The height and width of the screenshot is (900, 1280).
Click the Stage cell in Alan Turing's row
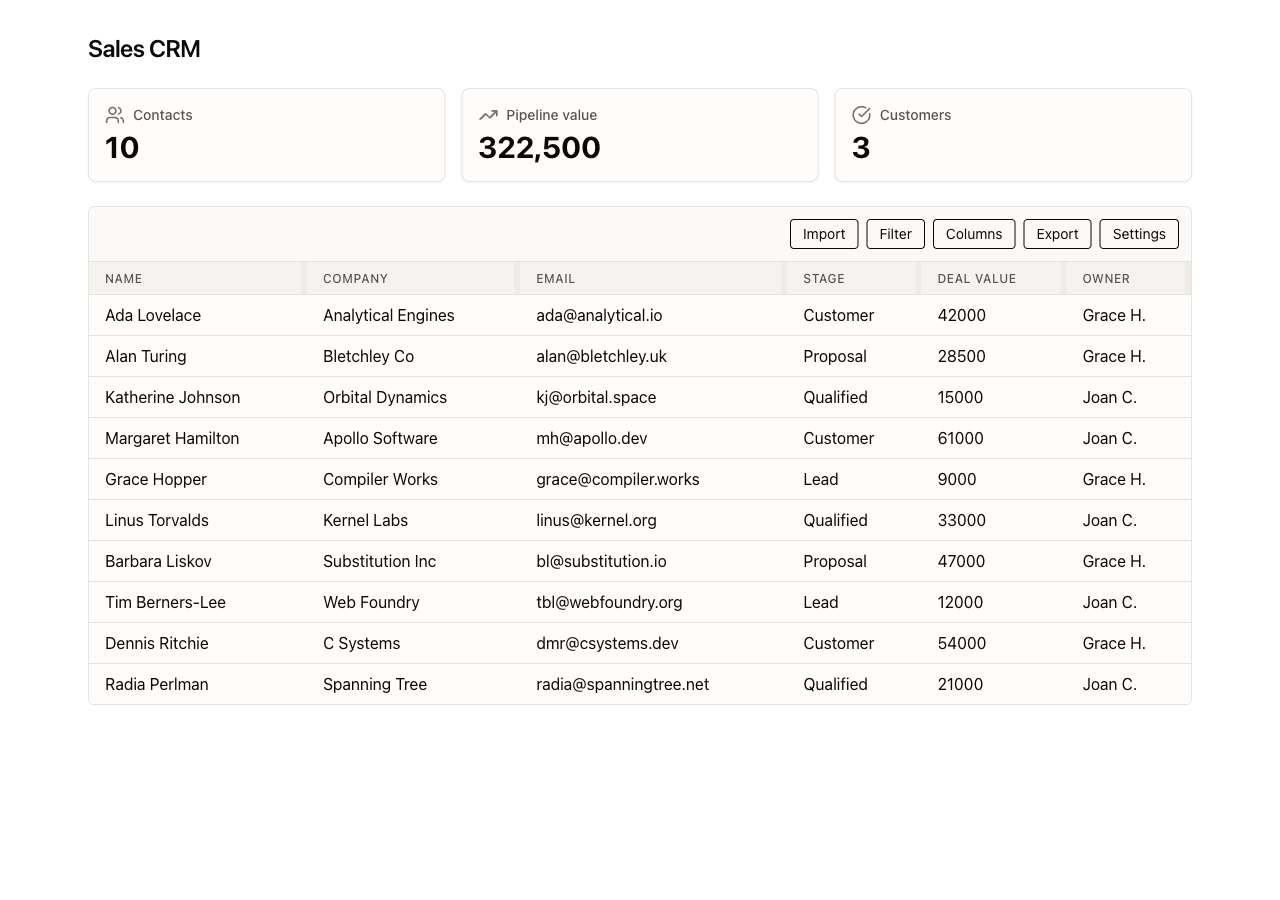[854, 356]
